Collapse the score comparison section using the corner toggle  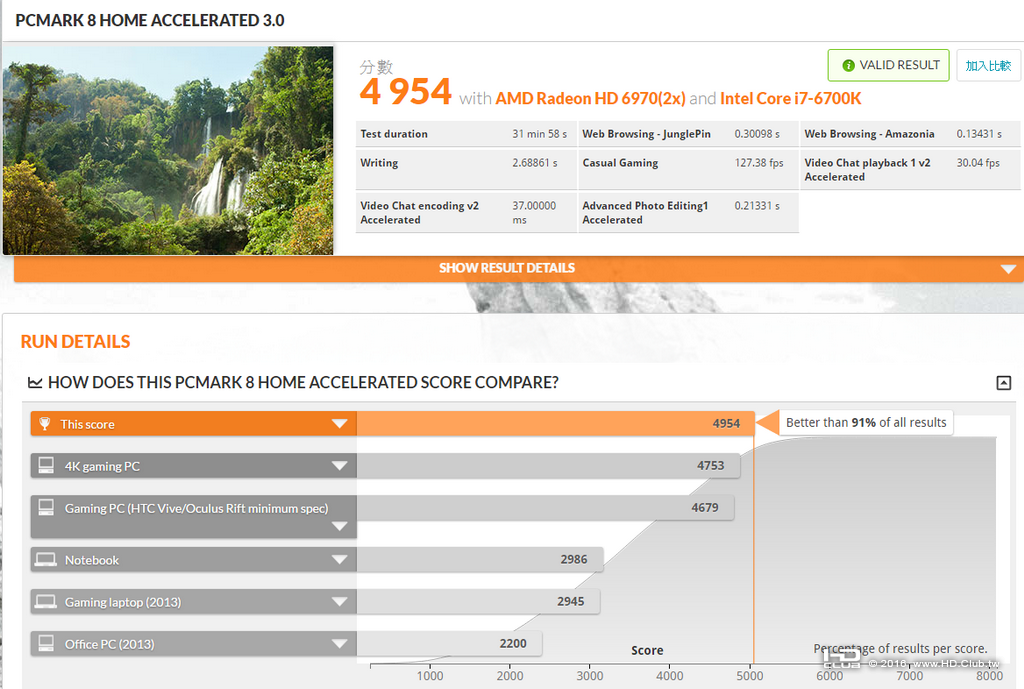pos(1004,383)
